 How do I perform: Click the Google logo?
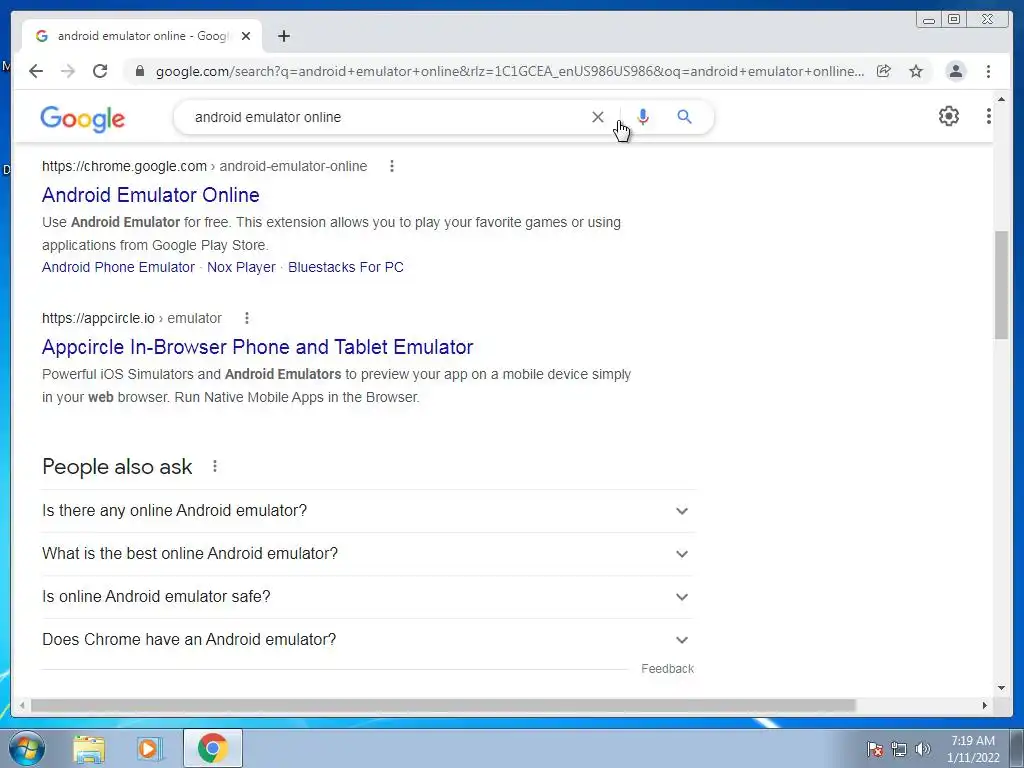pyautogui.click(x=82, y=118)
